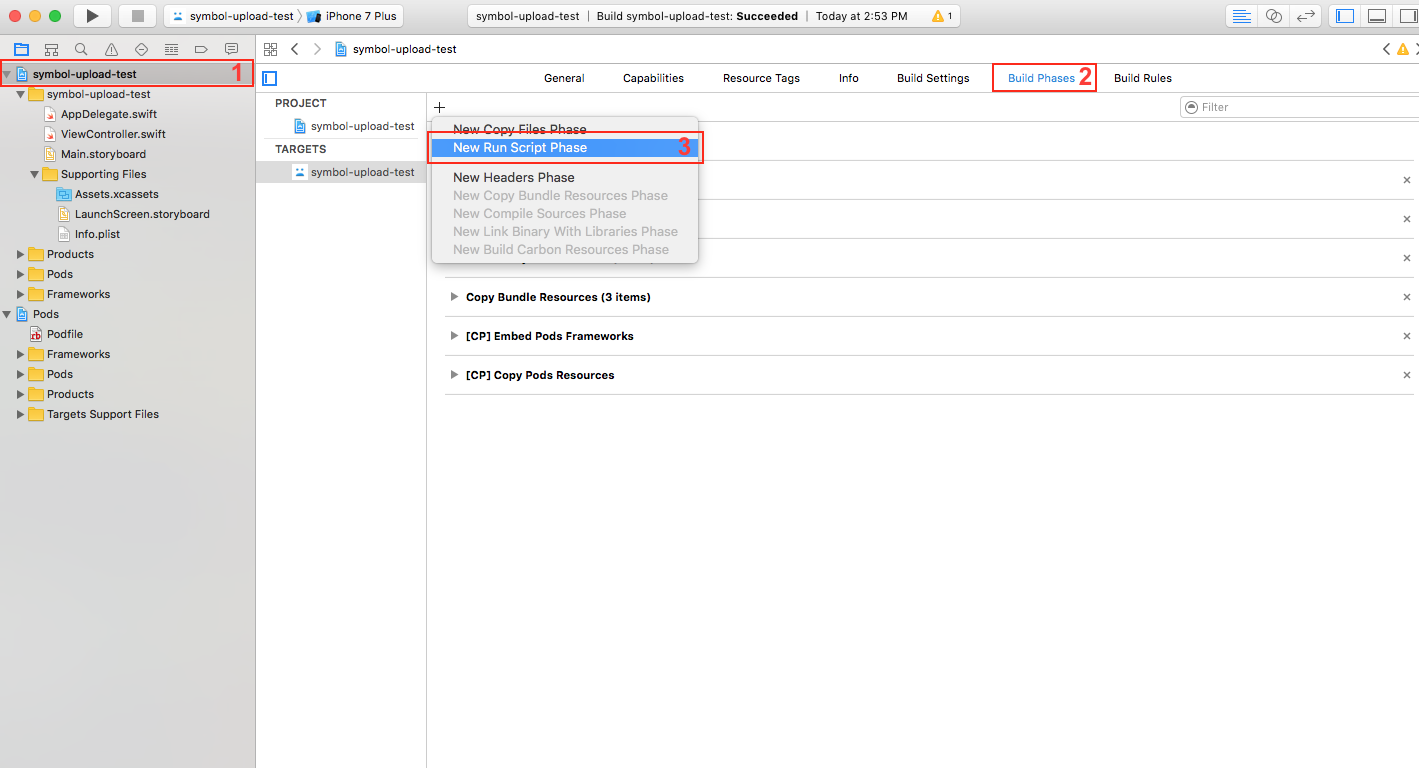Open the Breakpoint navigator icon

tap(201, 49)
